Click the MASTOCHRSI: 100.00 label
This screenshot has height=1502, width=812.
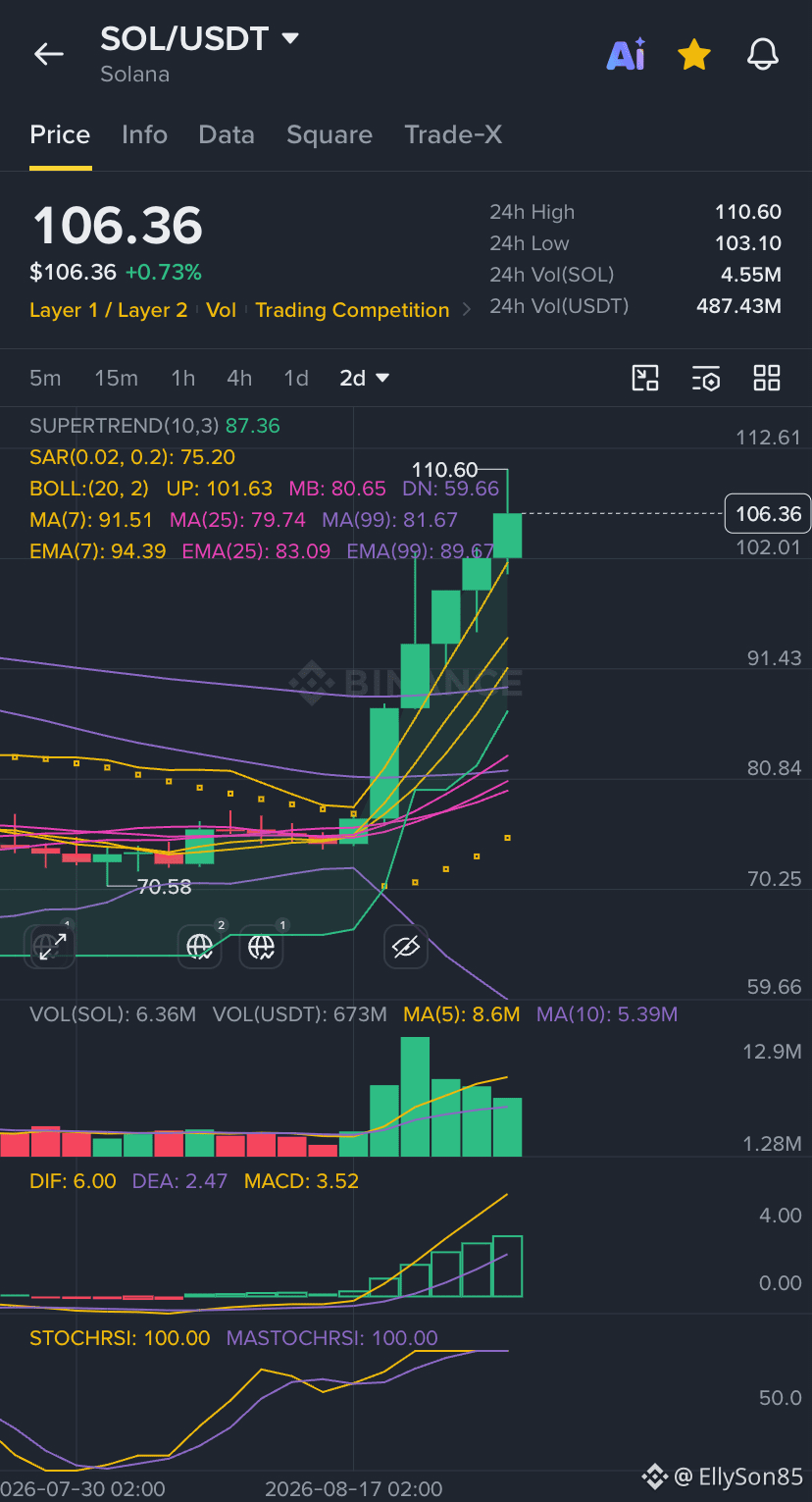332,1338
